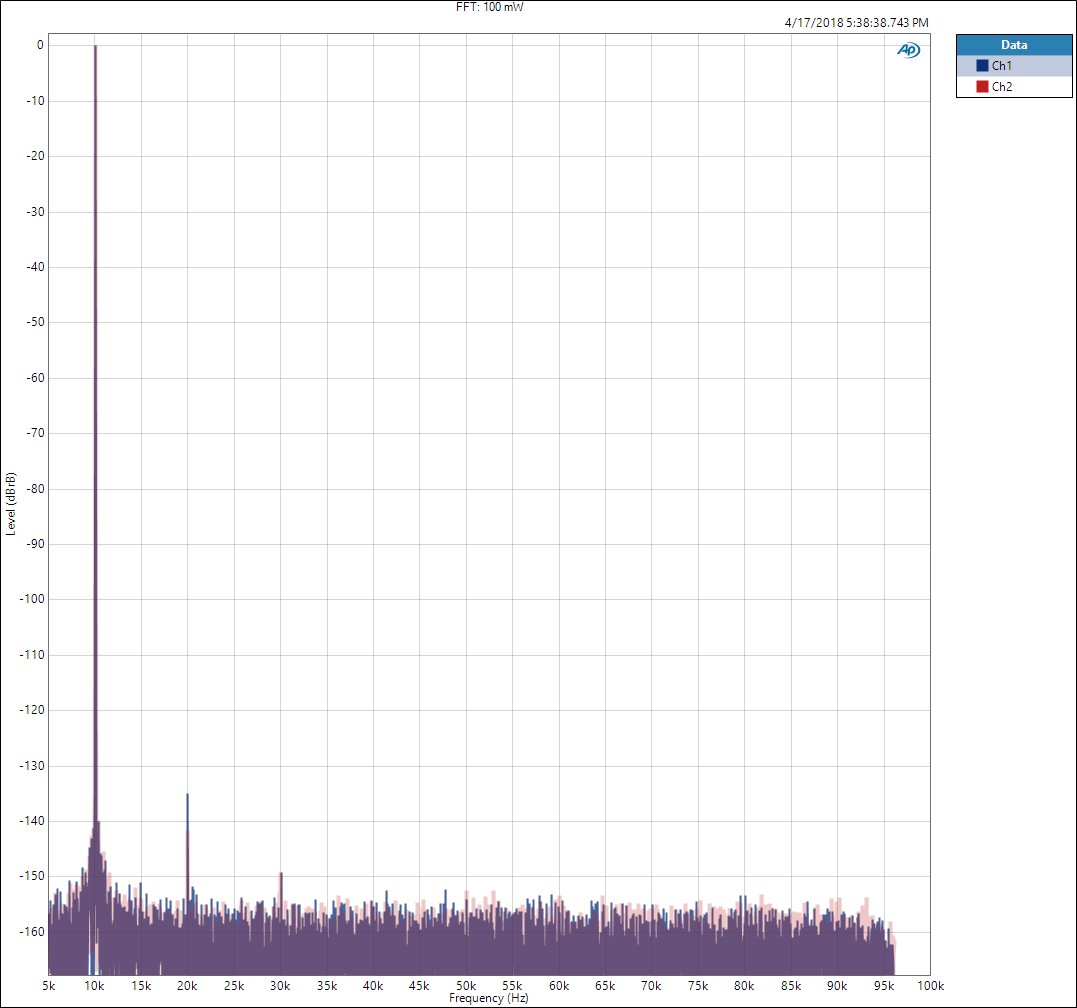1077x1008 pixels.
Task: Click the Level (dBrB) axis label
Action: coord(10,504)
